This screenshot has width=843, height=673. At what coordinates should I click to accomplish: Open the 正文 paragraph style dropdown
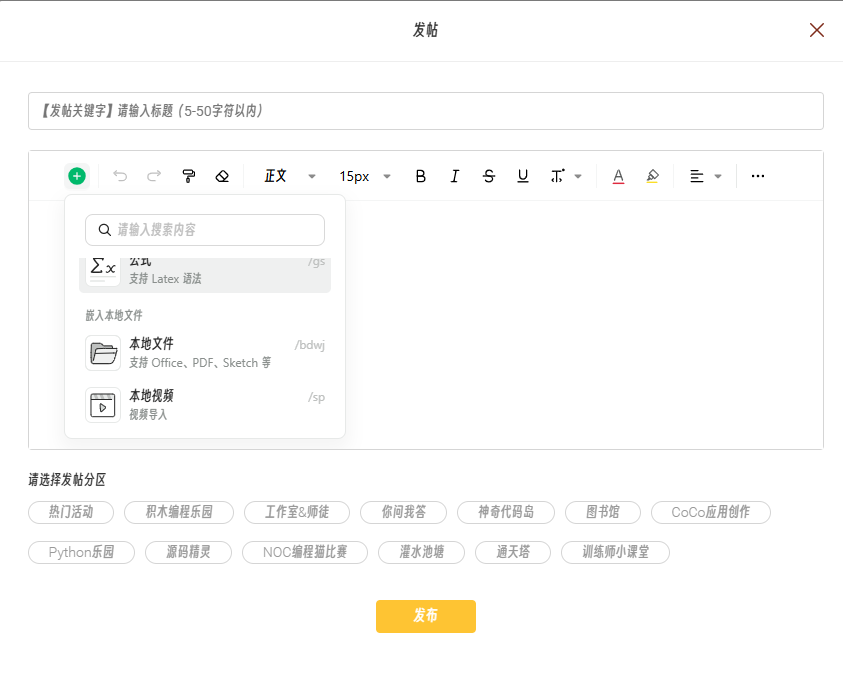click(289, 176)
